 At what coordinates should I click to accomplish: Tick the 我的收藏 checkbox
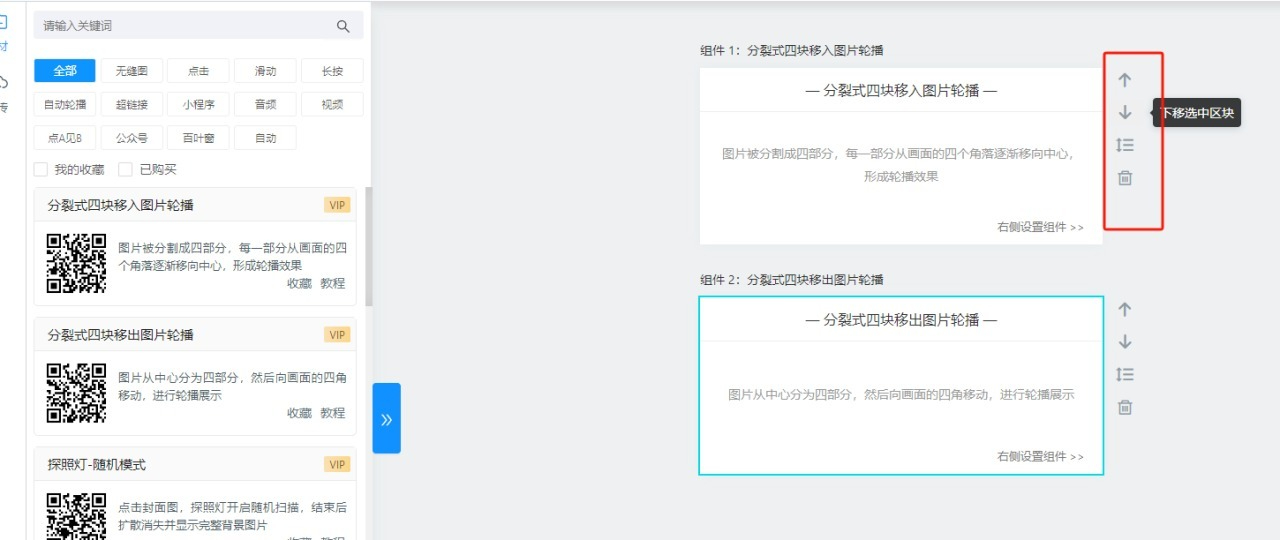pyautogui.click(x=41, y=169)
